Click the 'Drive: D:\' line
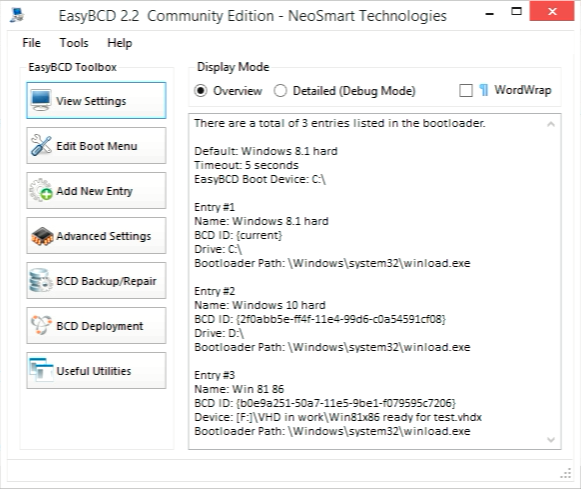 pos(219,333)
